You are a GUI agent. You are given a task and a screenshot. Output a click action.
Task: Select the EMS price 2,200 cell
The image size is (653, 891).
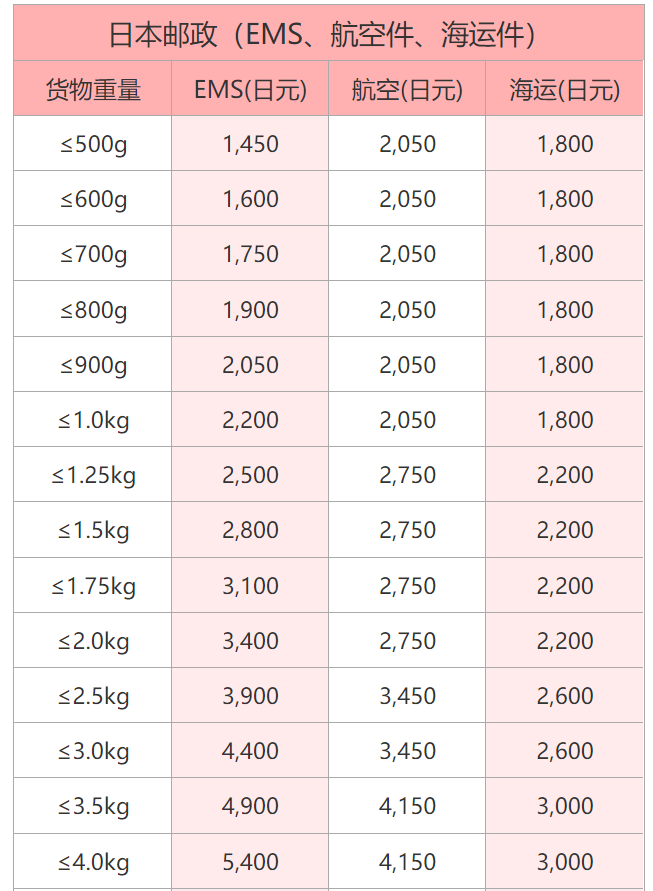[250, 420]
